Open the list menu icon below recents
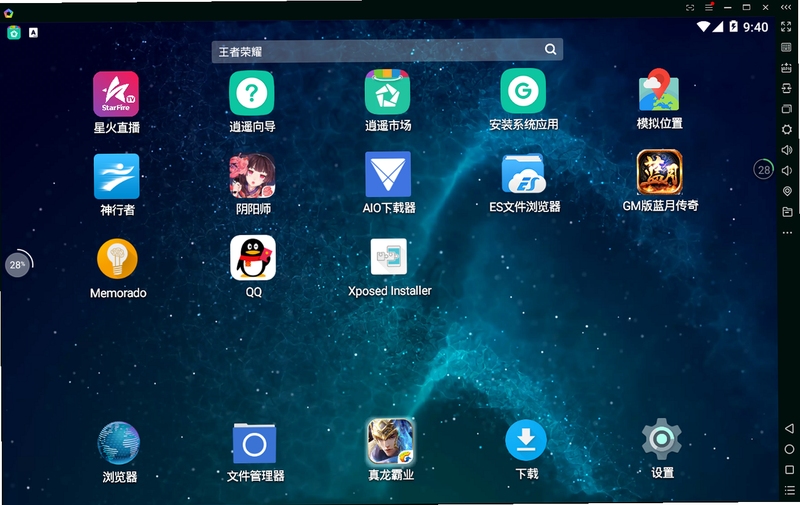Image resolution: width=800 pixels, height=505 pixels. click(789, 490)
